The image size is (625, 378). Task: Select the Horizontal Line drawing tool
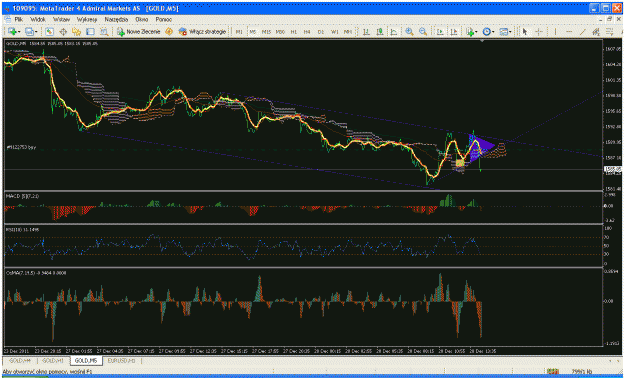[x=569, y=32]
